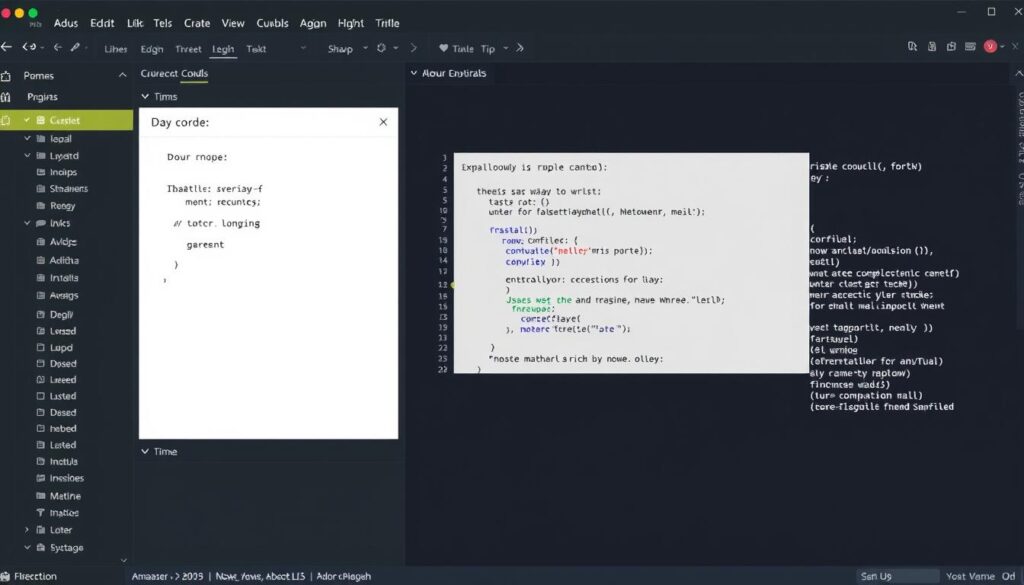Click the gear icon beside Sharp
The height and width of the screenshot is (585, 1024).
pyautogui.click(x=381, y=48)
